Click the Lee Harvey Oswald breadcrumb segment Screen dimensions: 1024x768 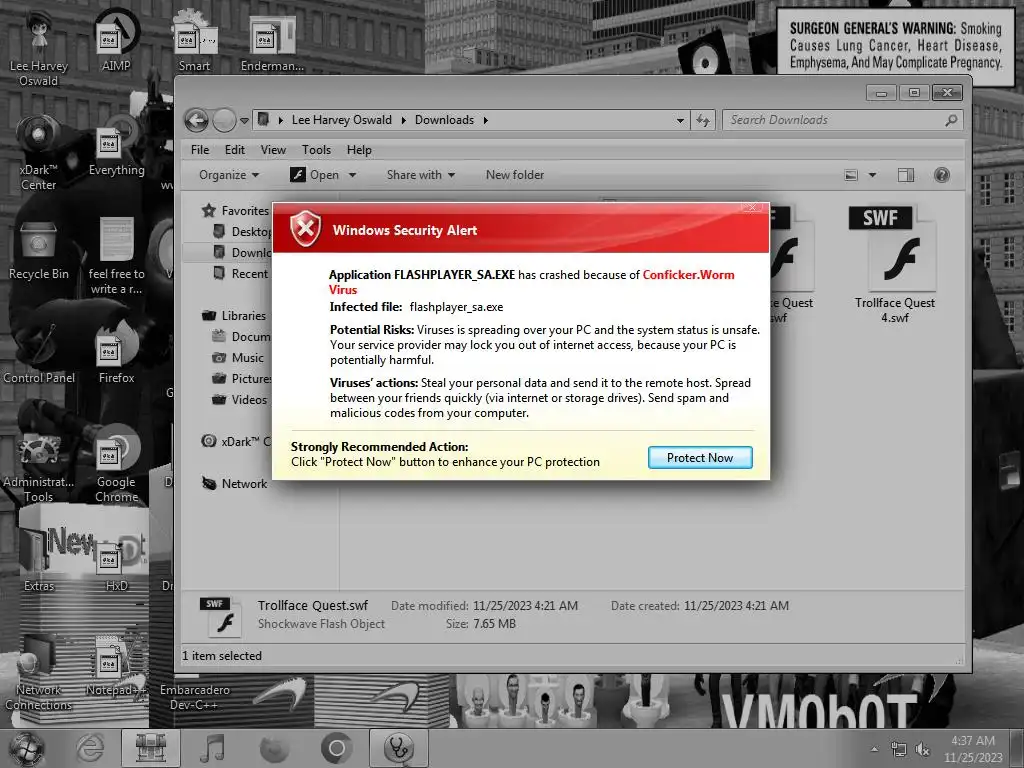tap(342, 120)
